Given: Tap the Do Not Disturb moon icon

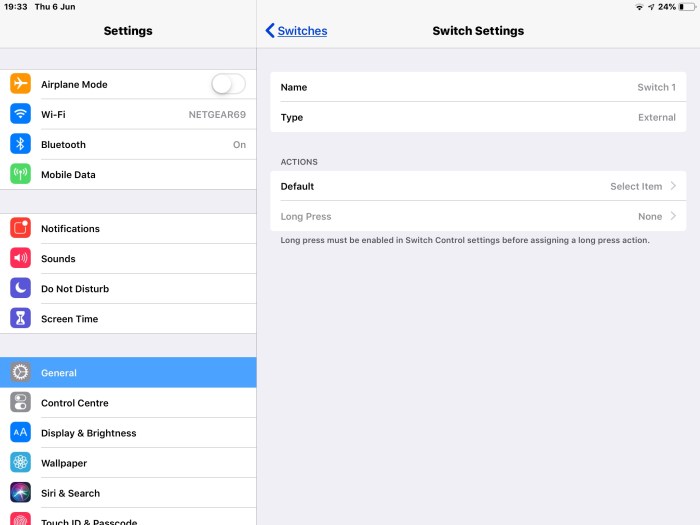Looking at the screenshot, I should (x=20, y=289).
